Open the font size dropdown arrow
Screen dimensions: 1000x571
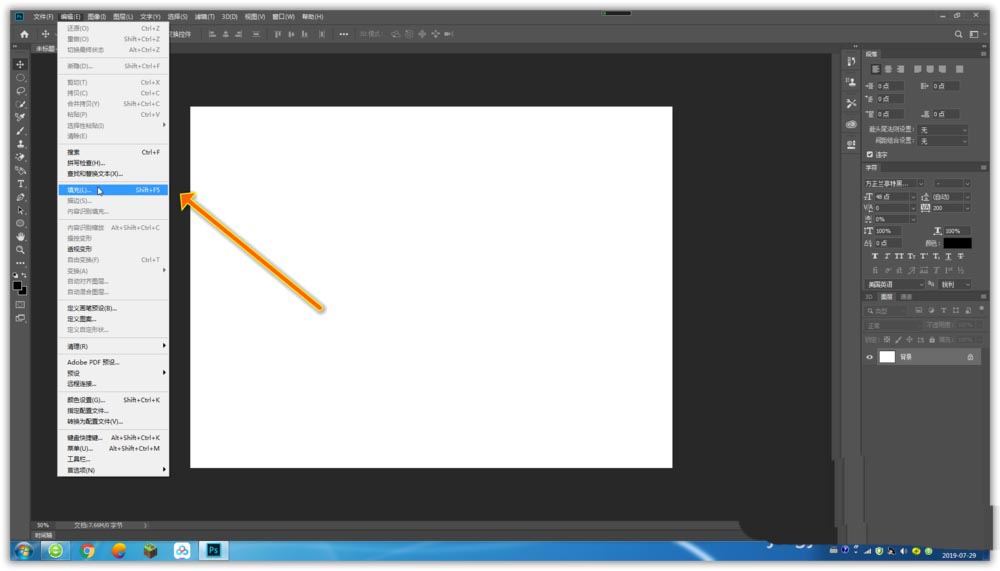(x=913, y=197)
